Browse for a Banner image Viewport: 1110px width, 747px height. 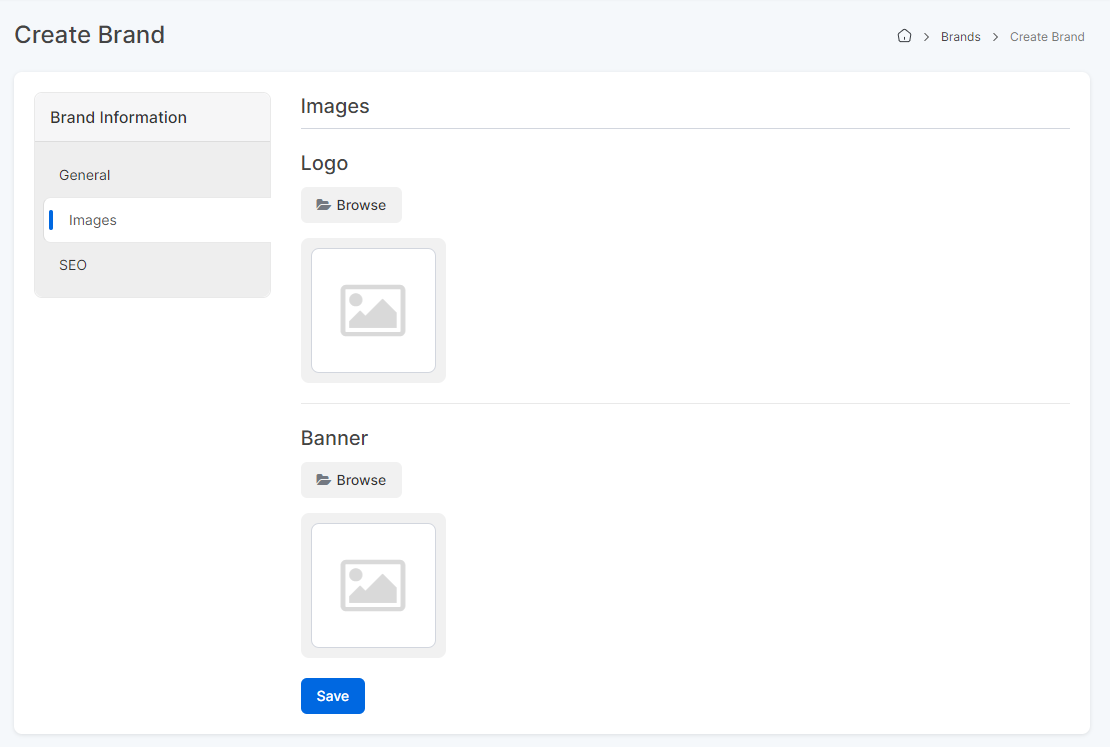(351, 480)
